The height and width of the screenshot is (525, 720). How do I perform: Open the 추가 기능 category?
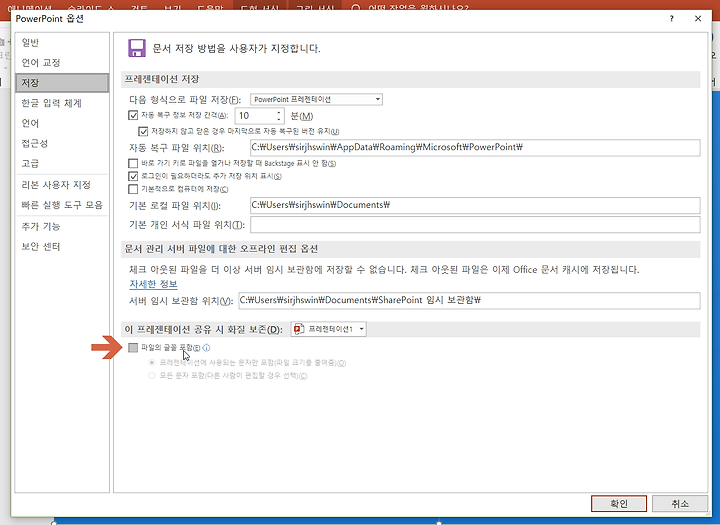(62, 226)
